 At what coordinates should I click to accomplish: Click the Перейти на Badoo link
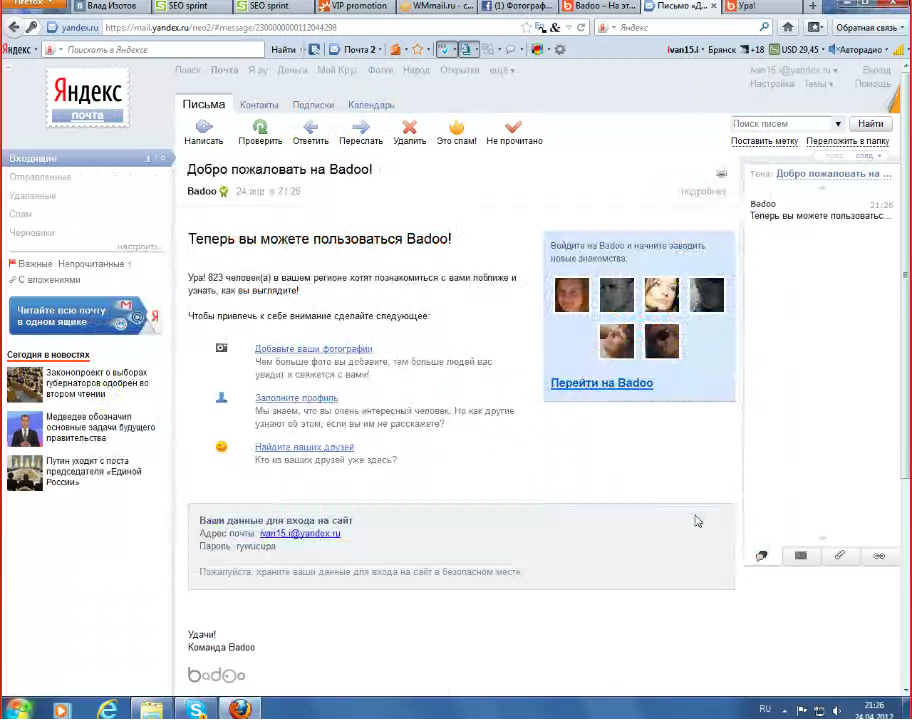click(601, 383)
